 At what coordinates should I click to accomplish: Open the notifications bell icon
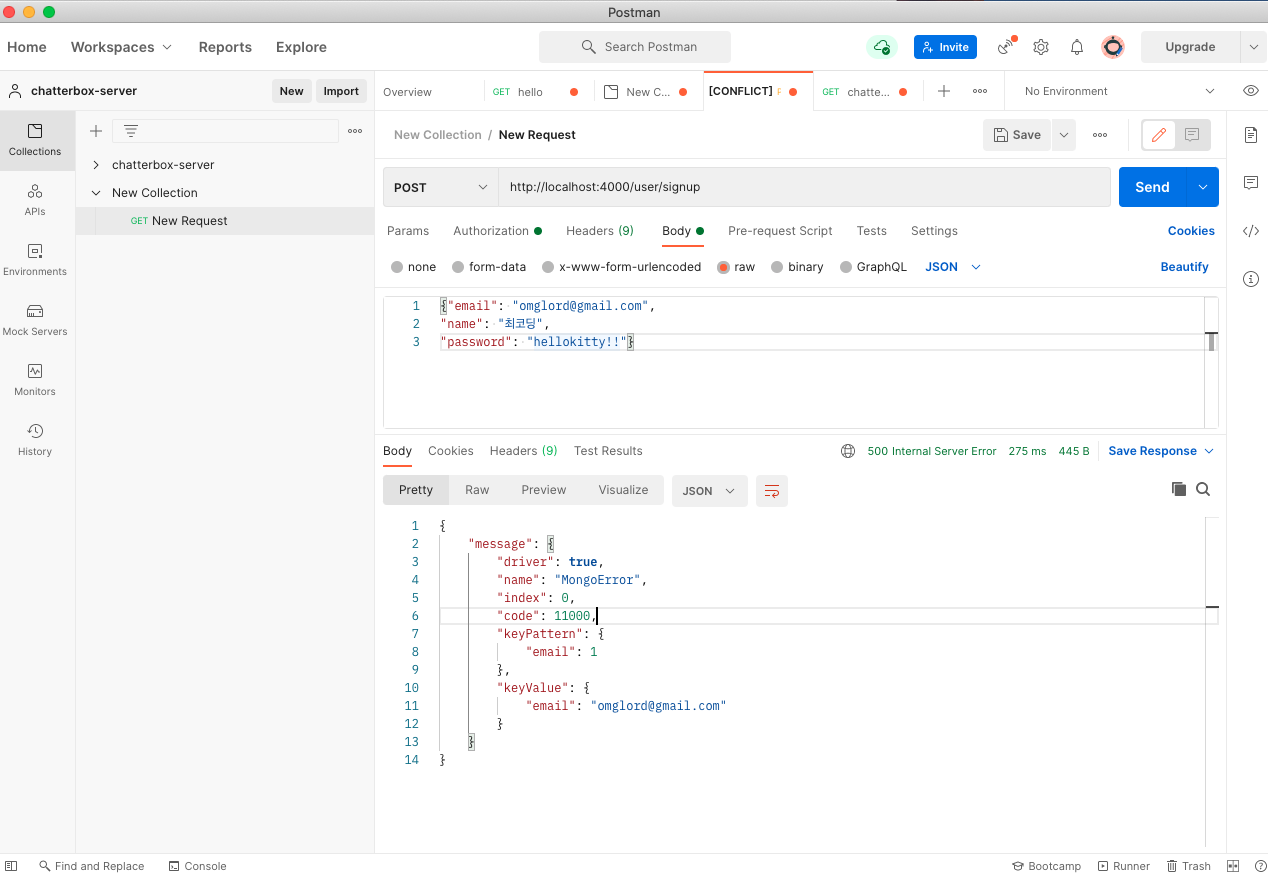1077,47
